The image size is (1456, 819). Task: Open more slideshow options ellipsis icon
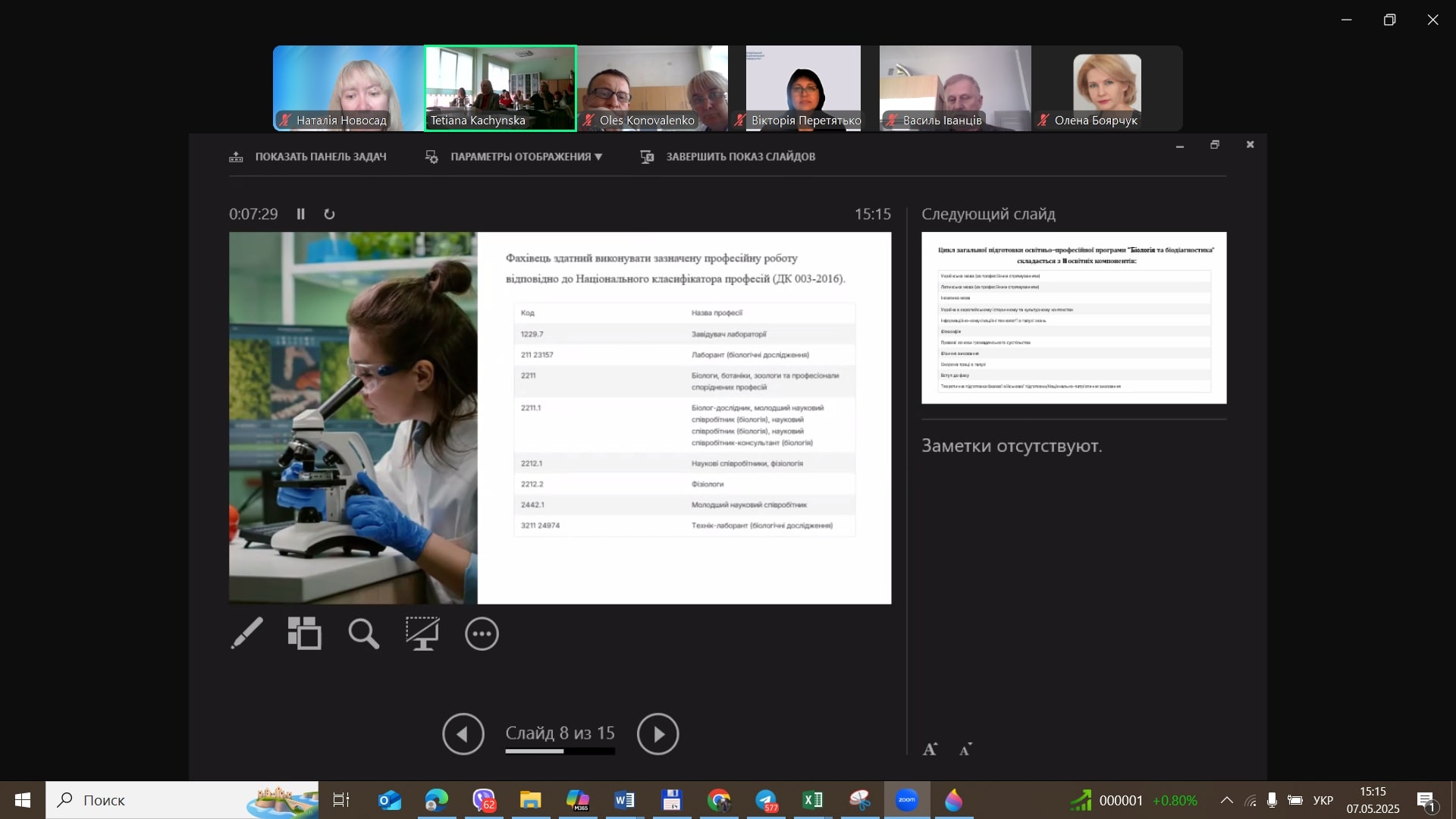tap(482, 634)
